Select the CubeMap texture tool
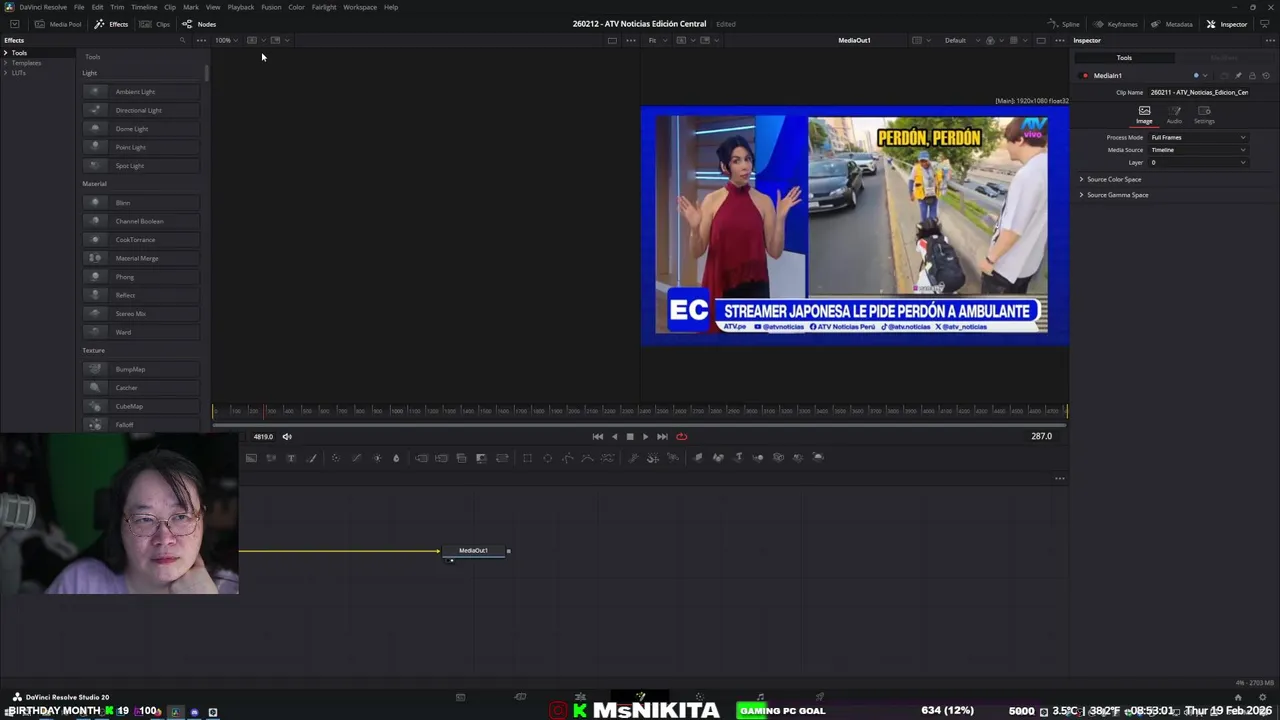 pyautogui.click(x=142, y=406)
